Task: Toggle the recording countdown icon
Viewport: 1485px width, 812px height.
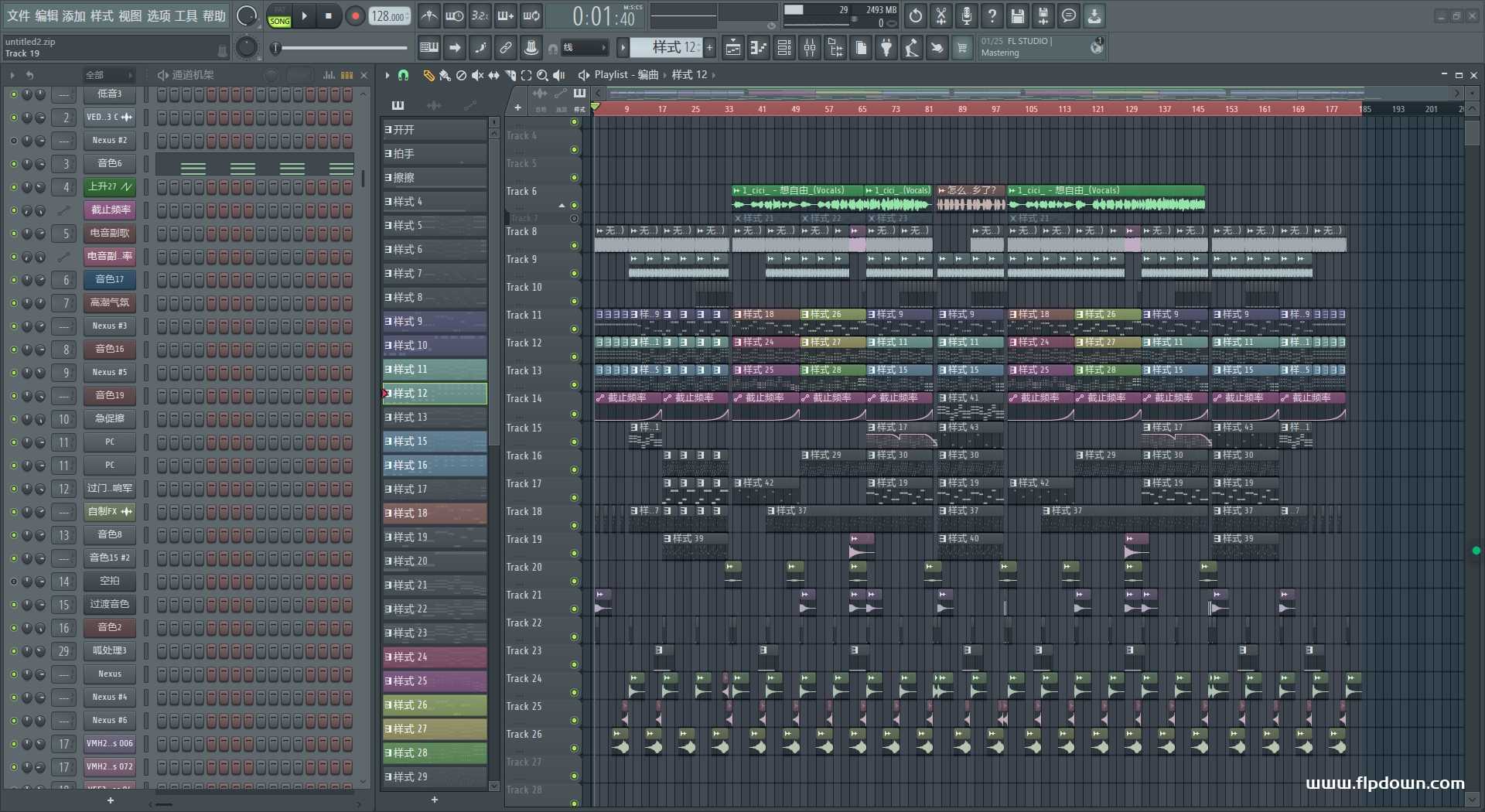Action: click(x=480, y=15)
